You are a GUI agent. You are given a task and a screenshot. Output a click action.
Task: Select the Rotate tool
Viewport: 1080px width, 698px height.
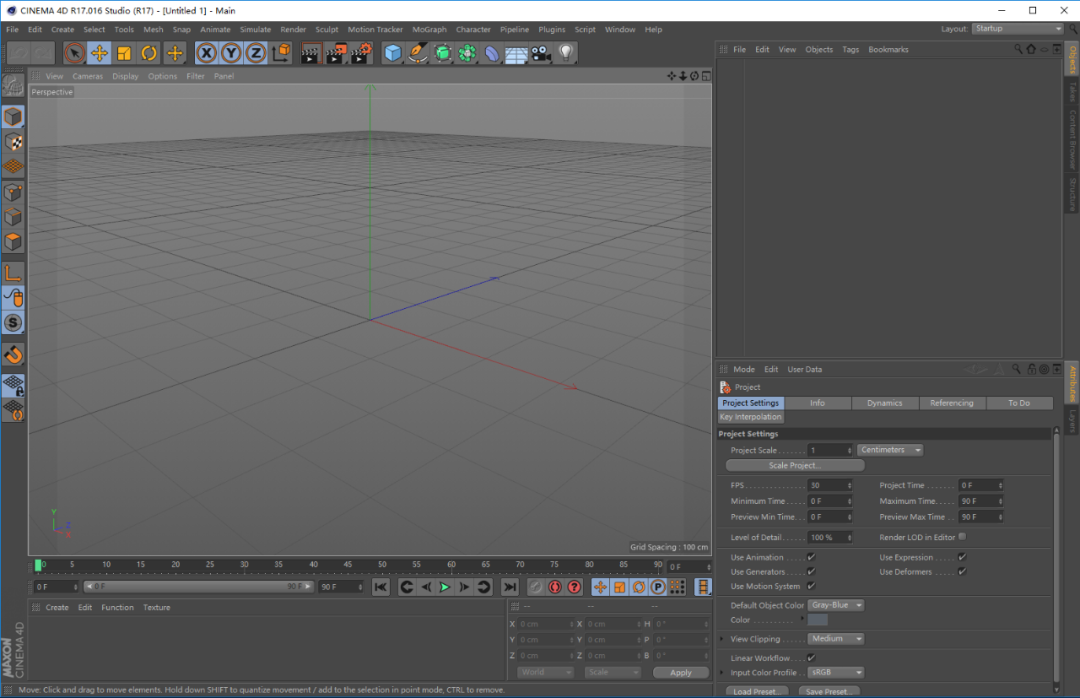[149, 53]
